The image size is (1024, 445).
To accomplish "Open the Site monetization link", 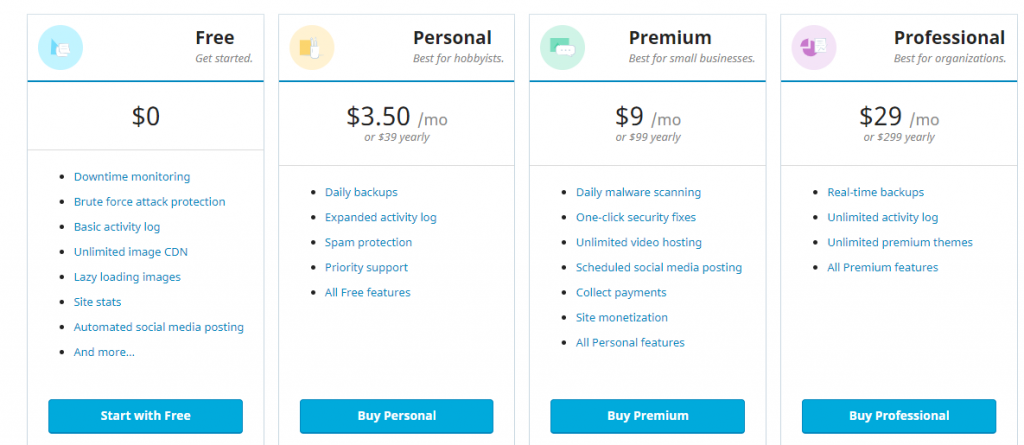I will pyautogui.click(x=621, y=317).
